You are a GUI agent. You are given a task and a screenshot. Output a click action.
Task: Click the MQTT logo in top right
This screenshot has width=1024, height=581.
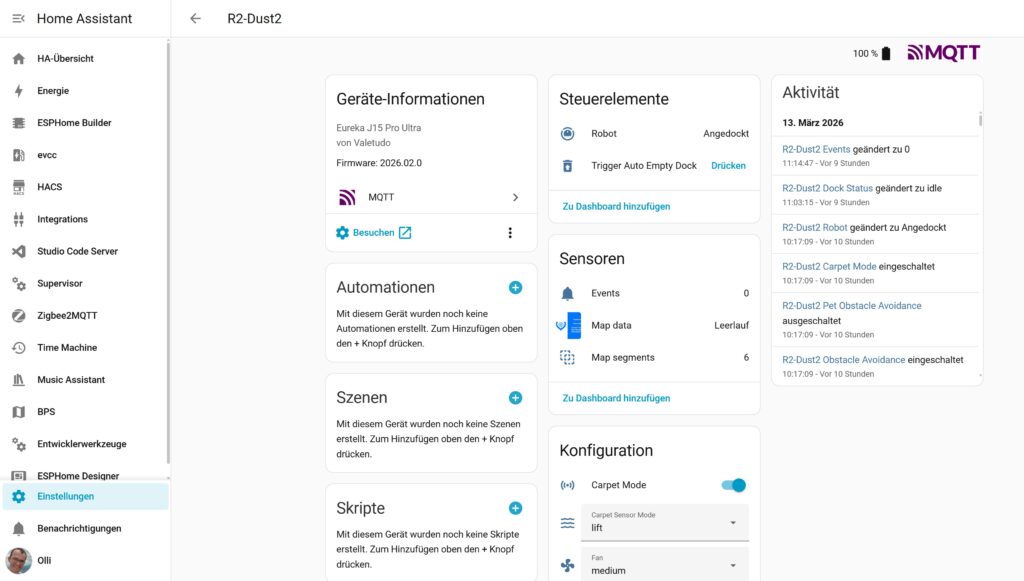click(943, 53)
